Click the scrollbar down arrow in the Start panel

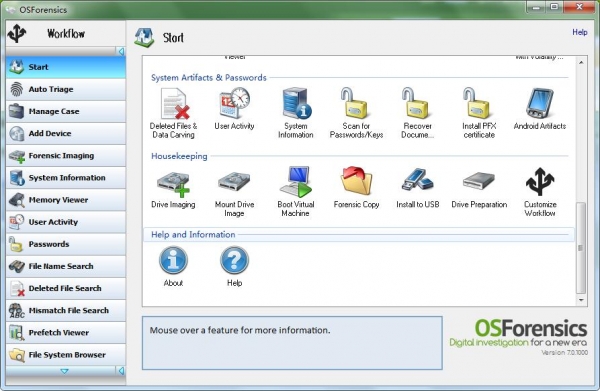tap(581, 300)
